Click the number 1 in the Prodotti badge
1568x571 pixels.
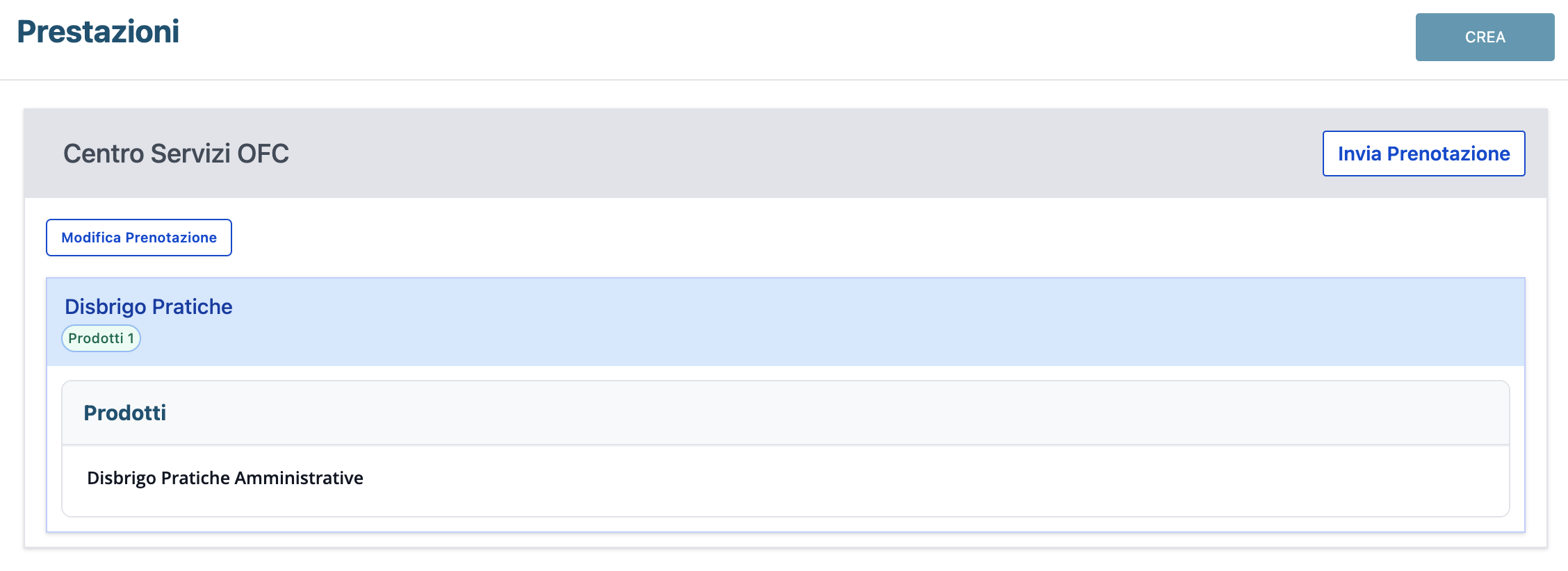click(131, 338)
